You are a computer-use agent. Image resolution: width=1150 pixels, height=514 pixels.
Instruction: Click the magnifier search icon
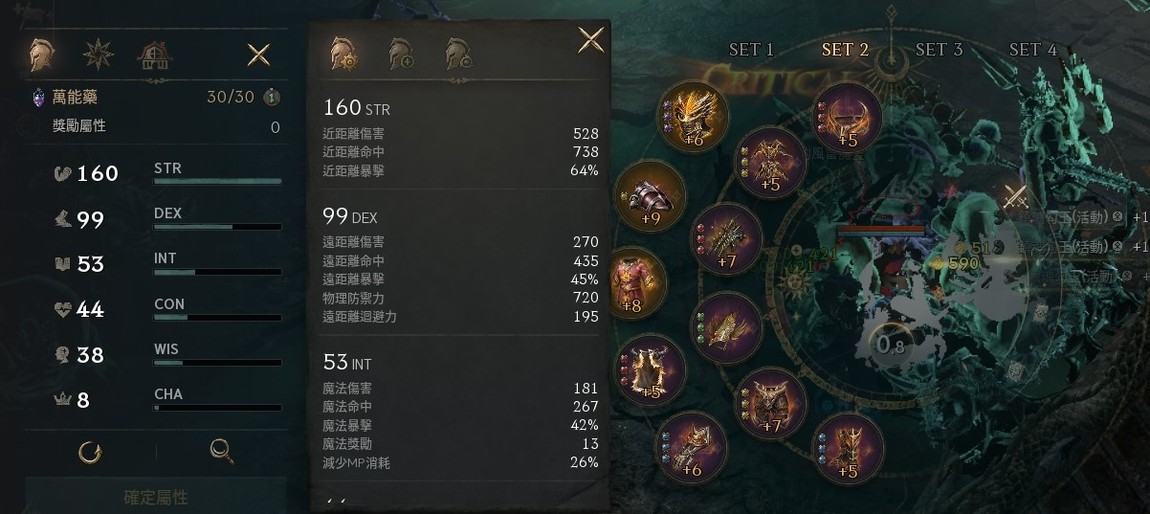coord(222,452)
